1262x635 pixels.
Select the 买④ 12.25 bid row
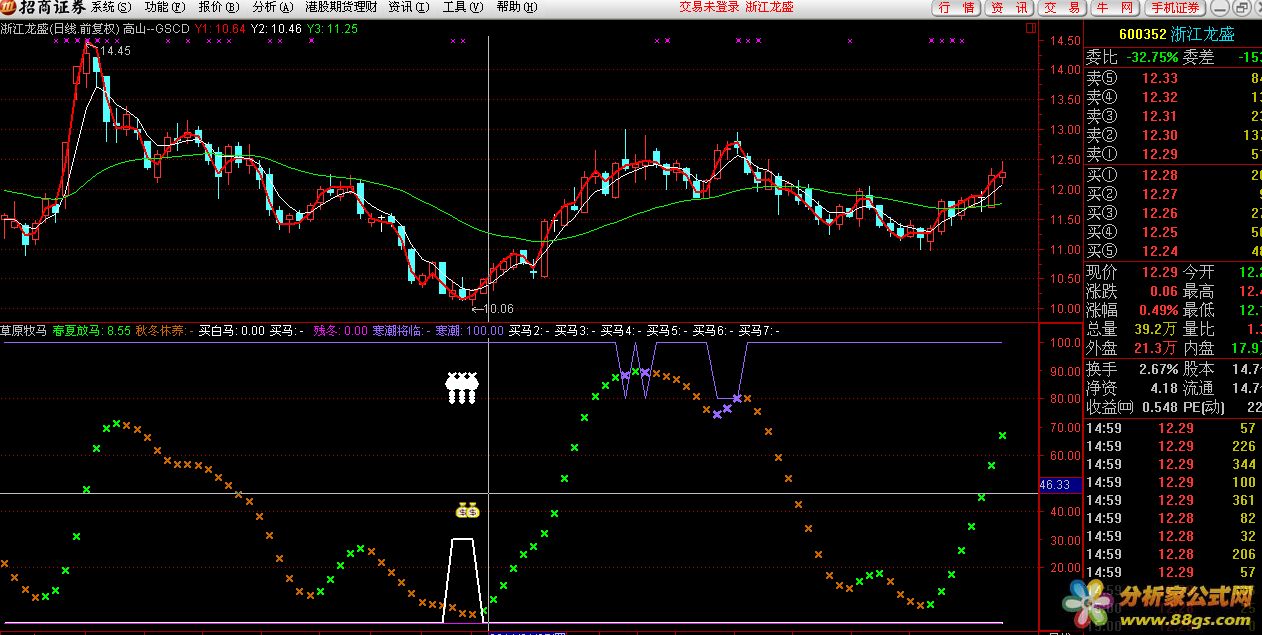[x=1174, y=232]
